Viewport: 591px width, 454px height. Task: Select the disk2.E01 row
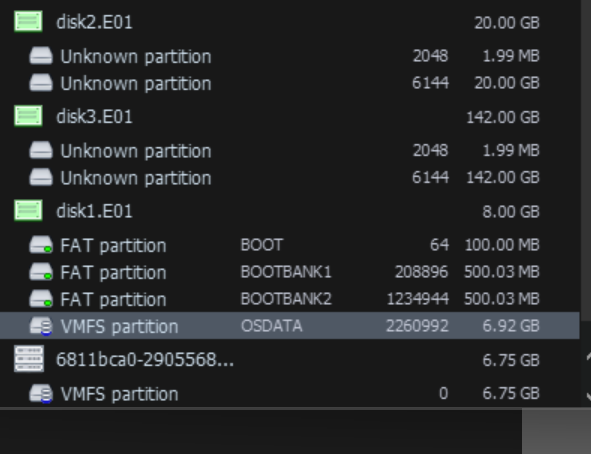pyautogui.click(x=289, y=22)
